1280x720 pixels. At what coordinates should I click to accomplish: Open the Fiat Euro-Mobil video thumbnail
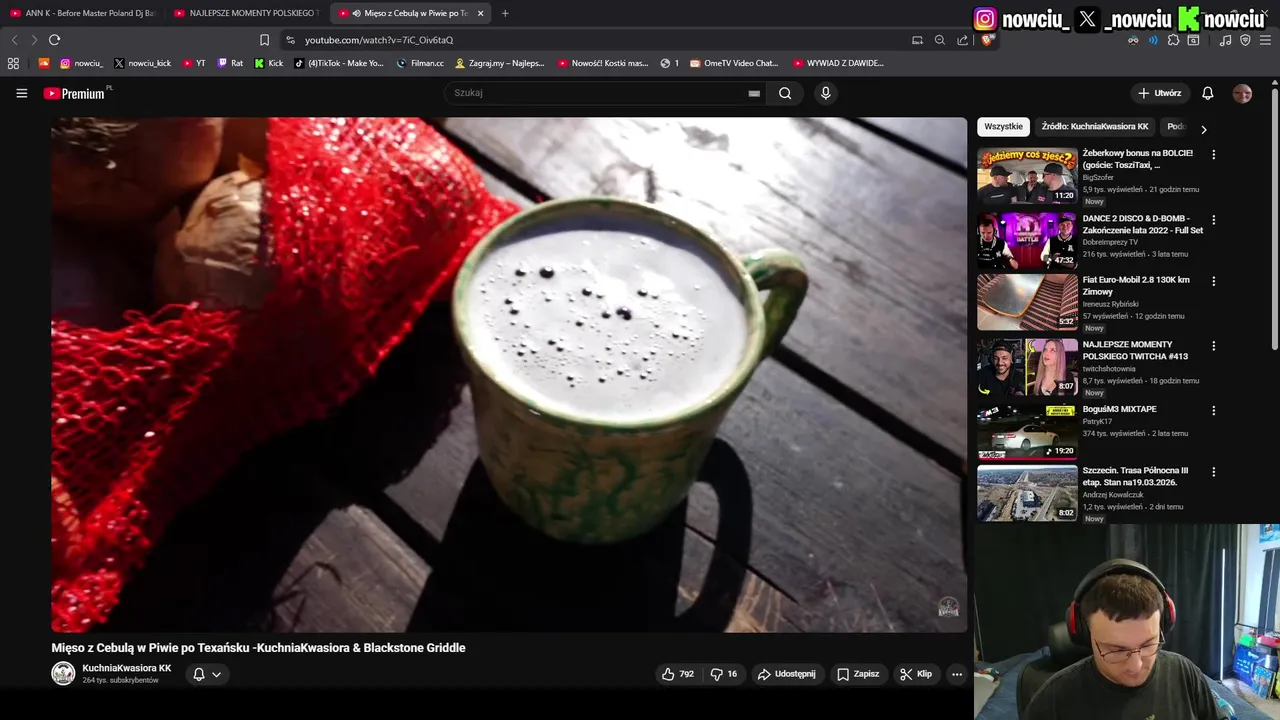point(1027,302)
